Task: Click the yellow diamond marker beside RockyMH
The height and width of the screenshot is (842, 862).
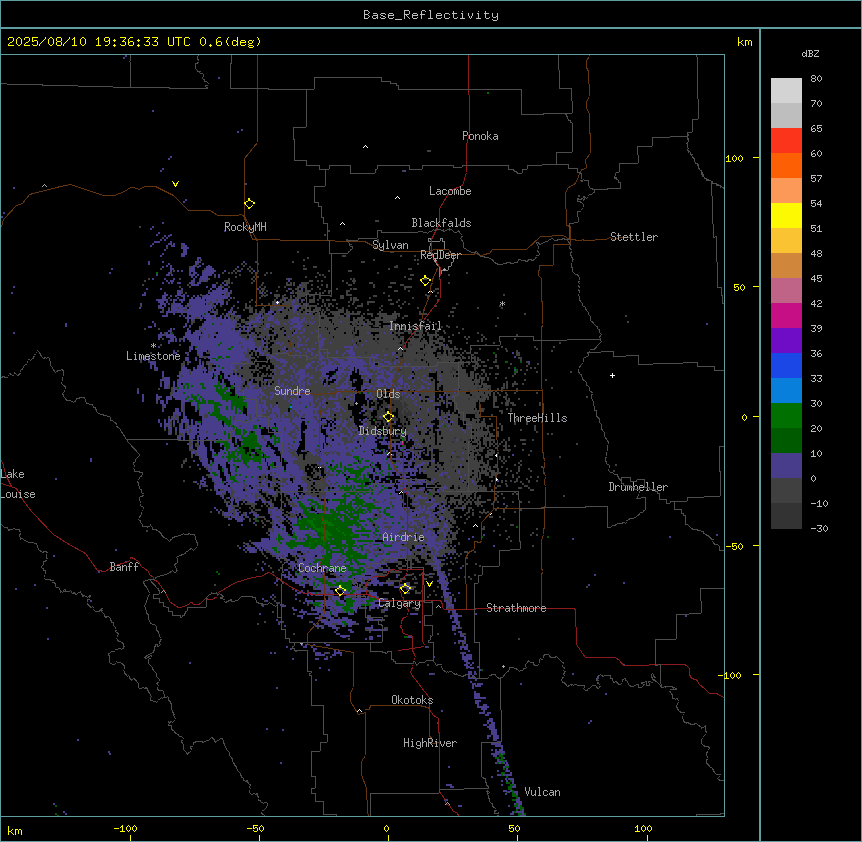Action: [249, 204]
